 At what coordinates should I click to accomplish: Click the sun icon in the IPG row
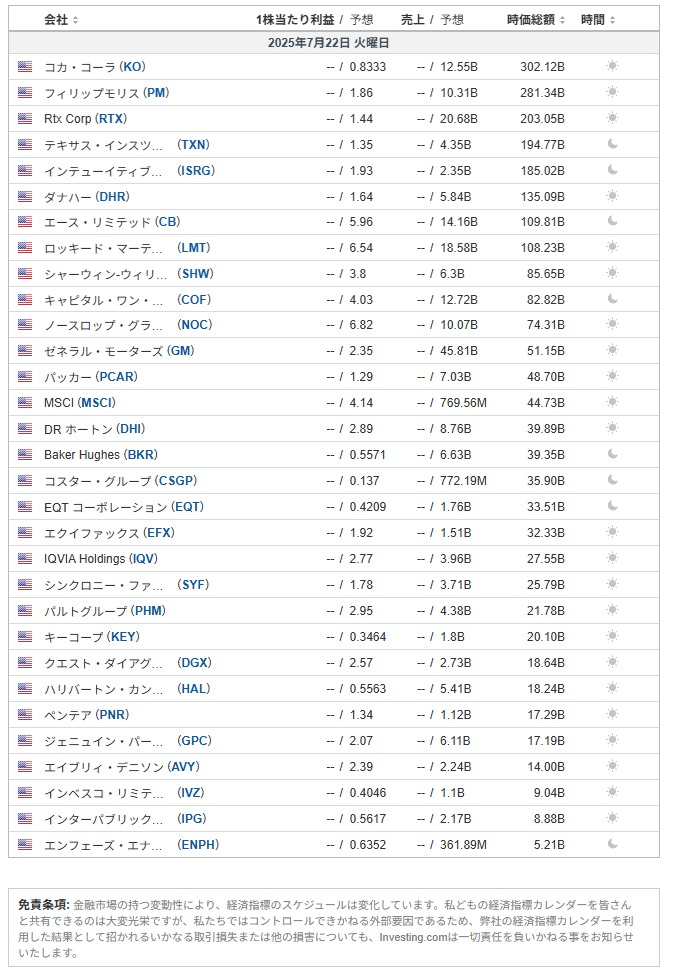click(612, 818)
